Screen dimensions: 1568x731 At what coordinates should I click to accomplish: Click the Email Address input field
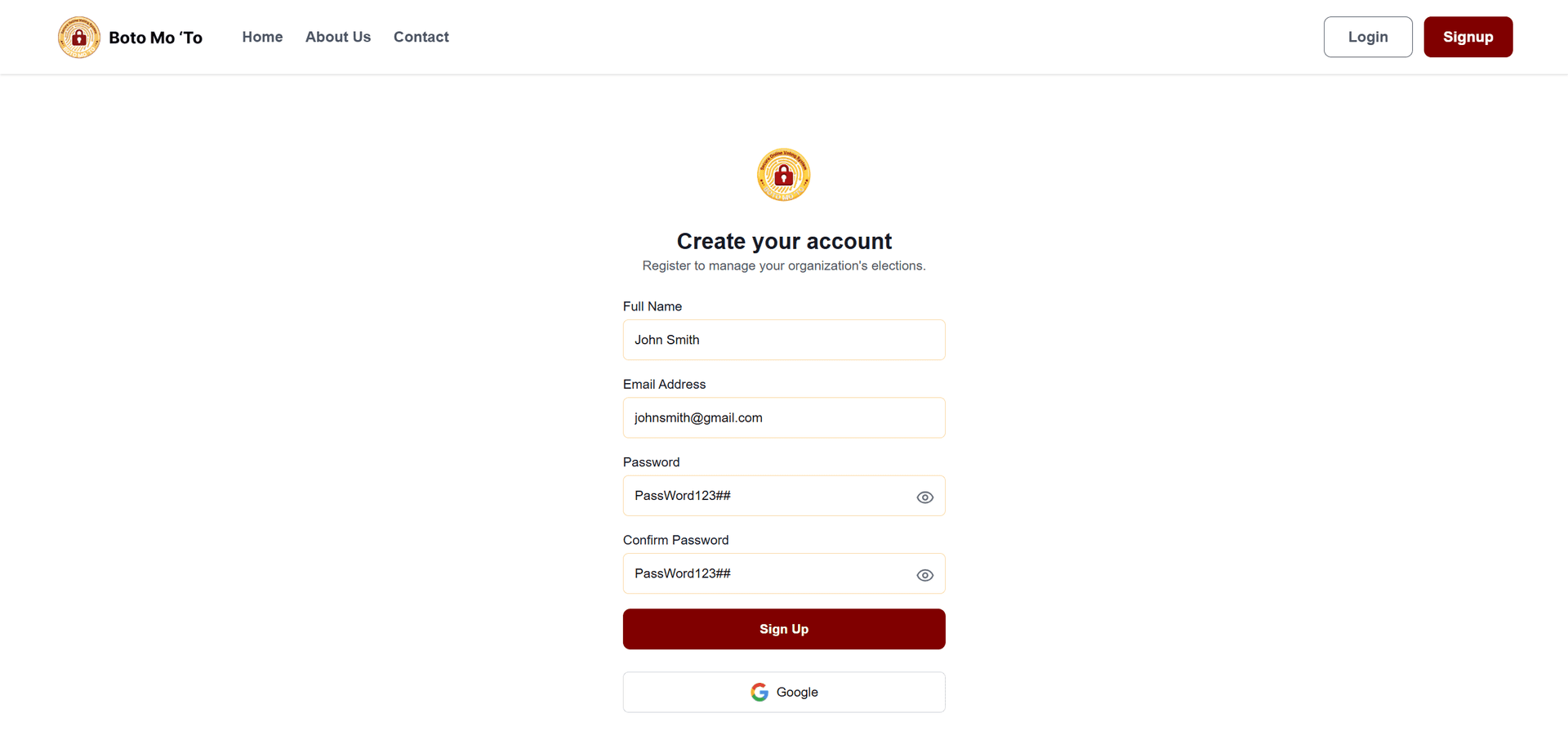click(784, 417)
